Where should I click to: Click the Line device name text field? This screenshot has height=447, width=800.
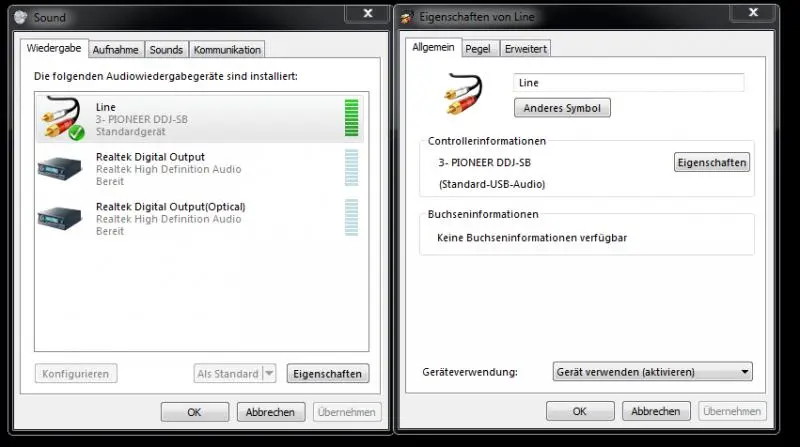628,83
